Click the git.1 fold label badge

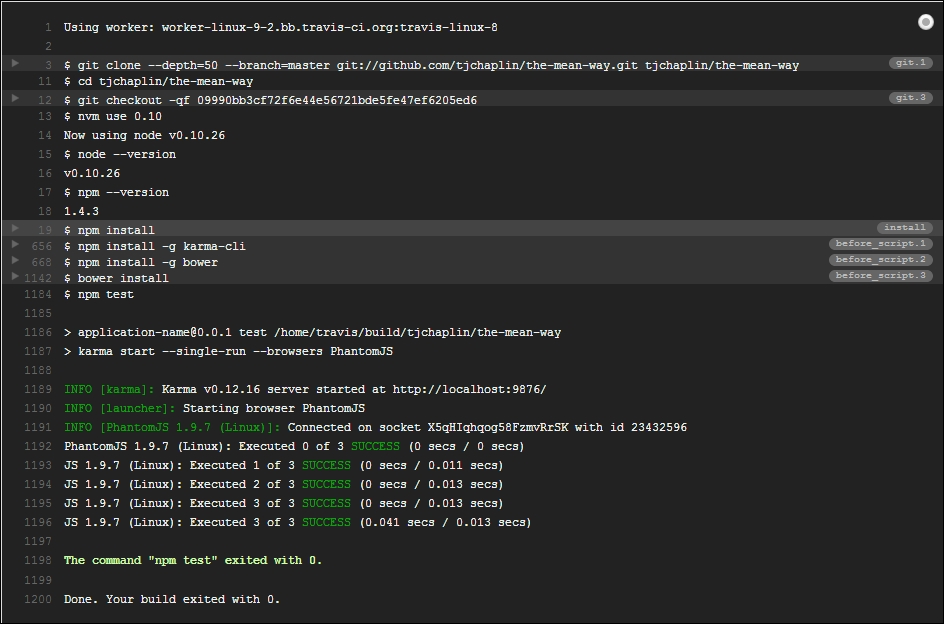pos(910,63)
